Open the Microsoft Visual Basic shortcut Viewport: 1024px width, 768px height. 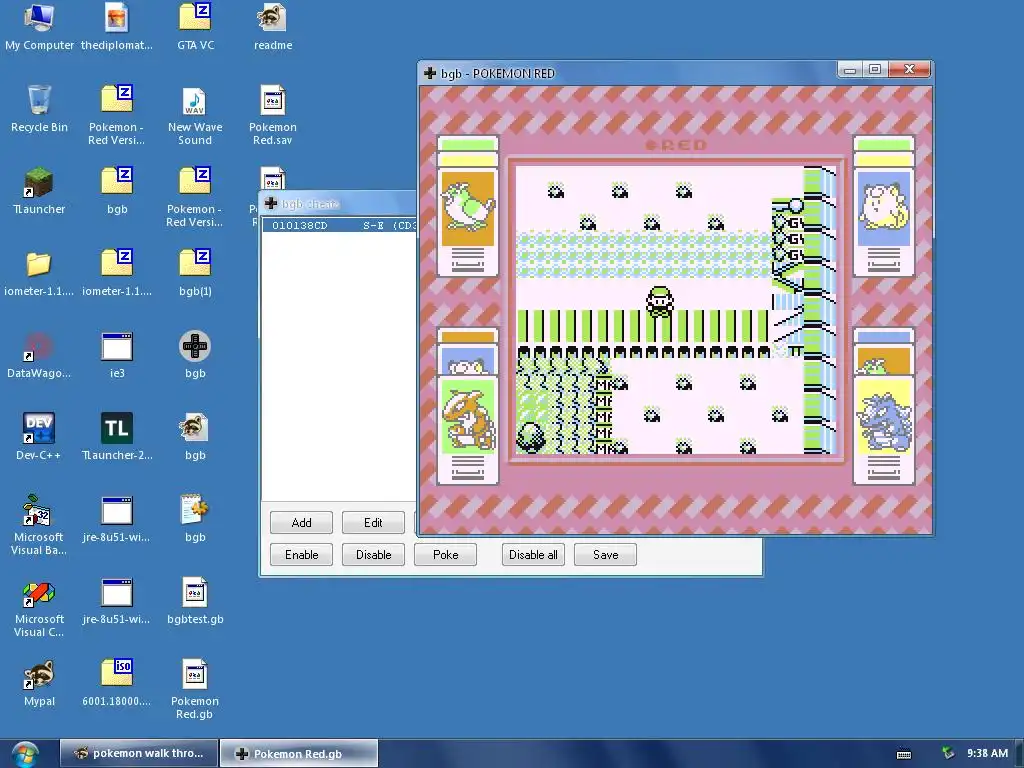pos(39,525)
